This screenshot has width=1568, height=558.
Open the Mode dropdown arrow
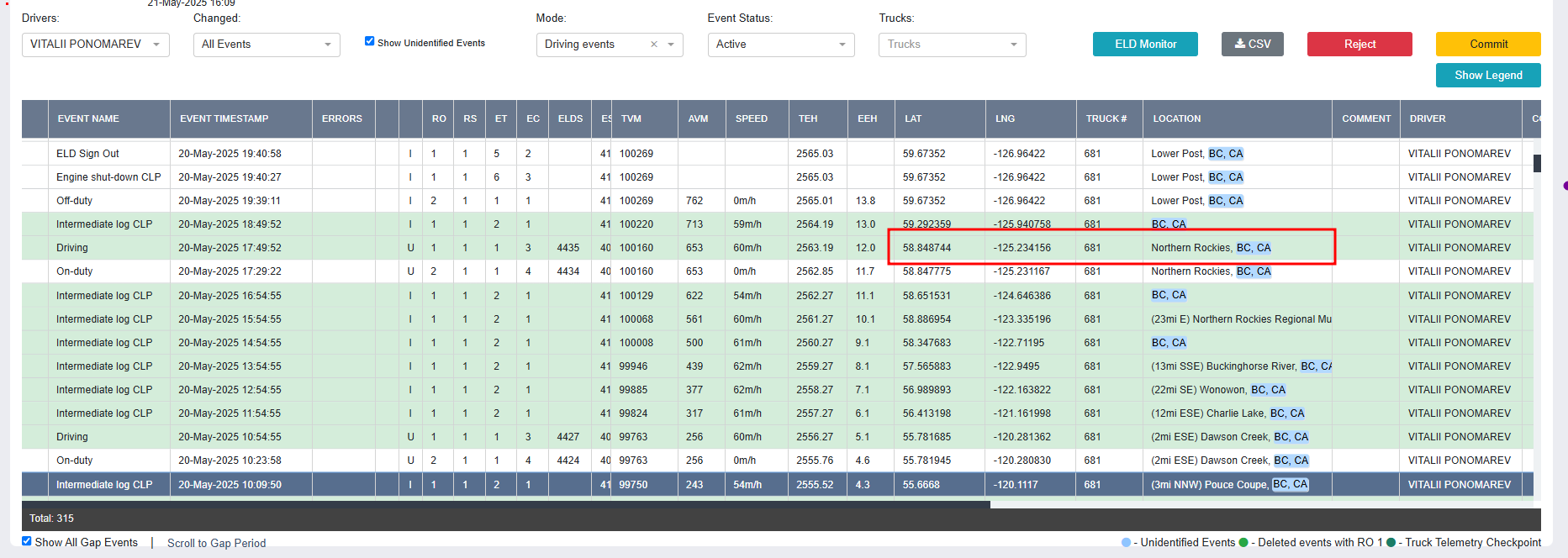tap(671, 45)
